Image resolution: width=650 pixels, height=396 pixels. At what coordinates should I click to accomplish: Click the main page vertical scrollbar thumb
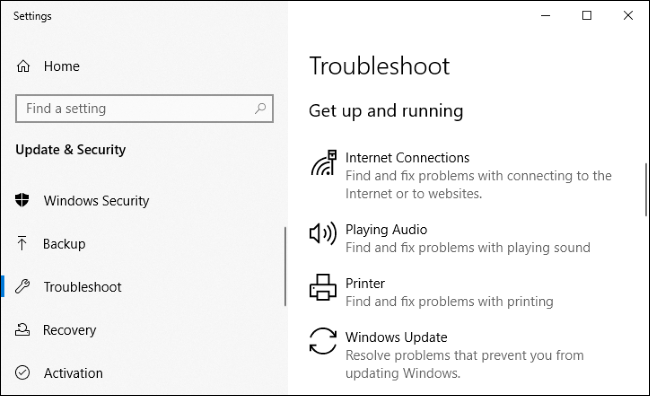646,189
